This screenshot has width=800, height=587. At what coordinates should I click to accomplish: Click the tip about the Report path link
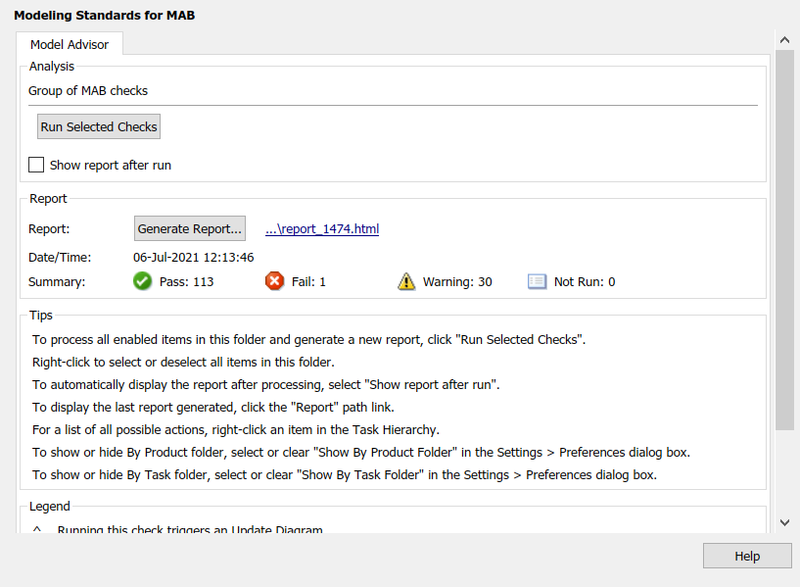(213, 407)
